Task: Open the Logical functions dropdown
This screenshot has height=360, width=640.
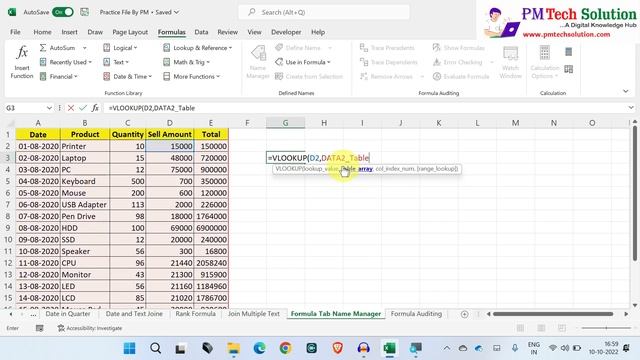Action: (x=120, y=48)
